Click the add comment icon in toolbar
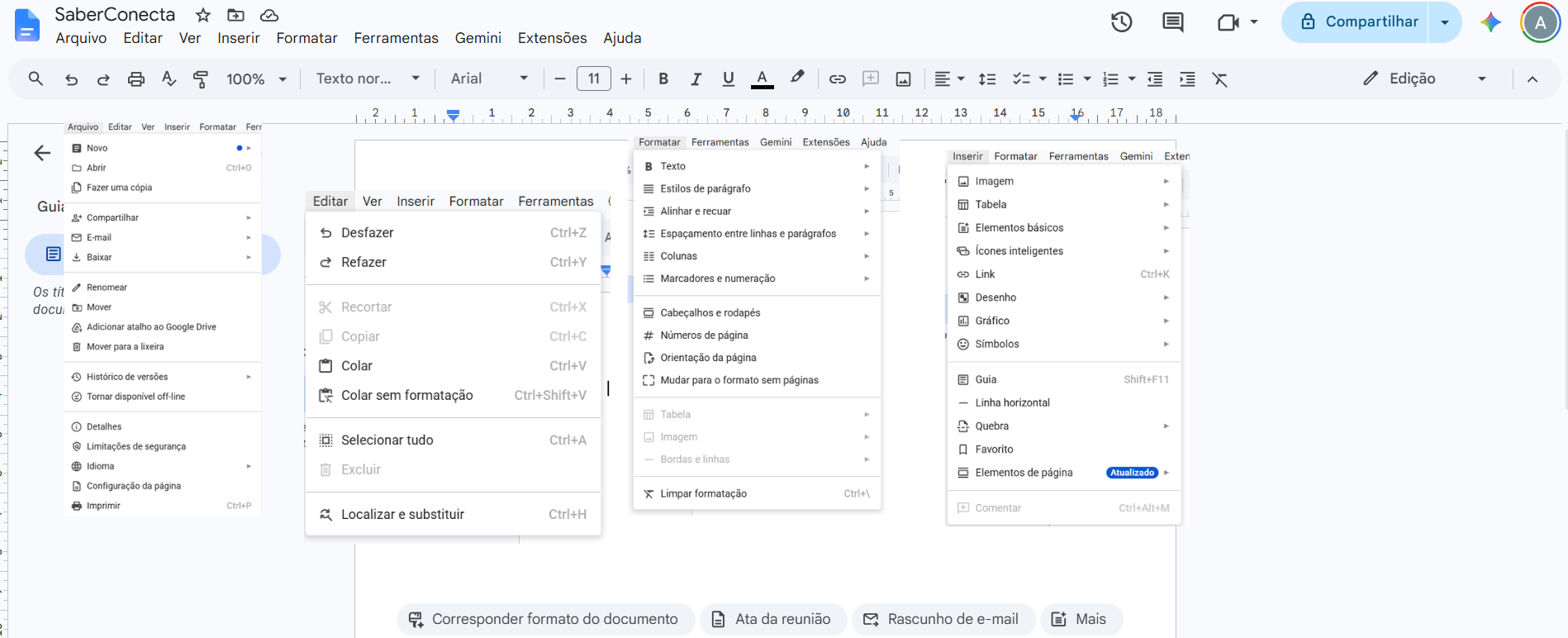Viewport: 1568px width, 638px height. point(871,79)
